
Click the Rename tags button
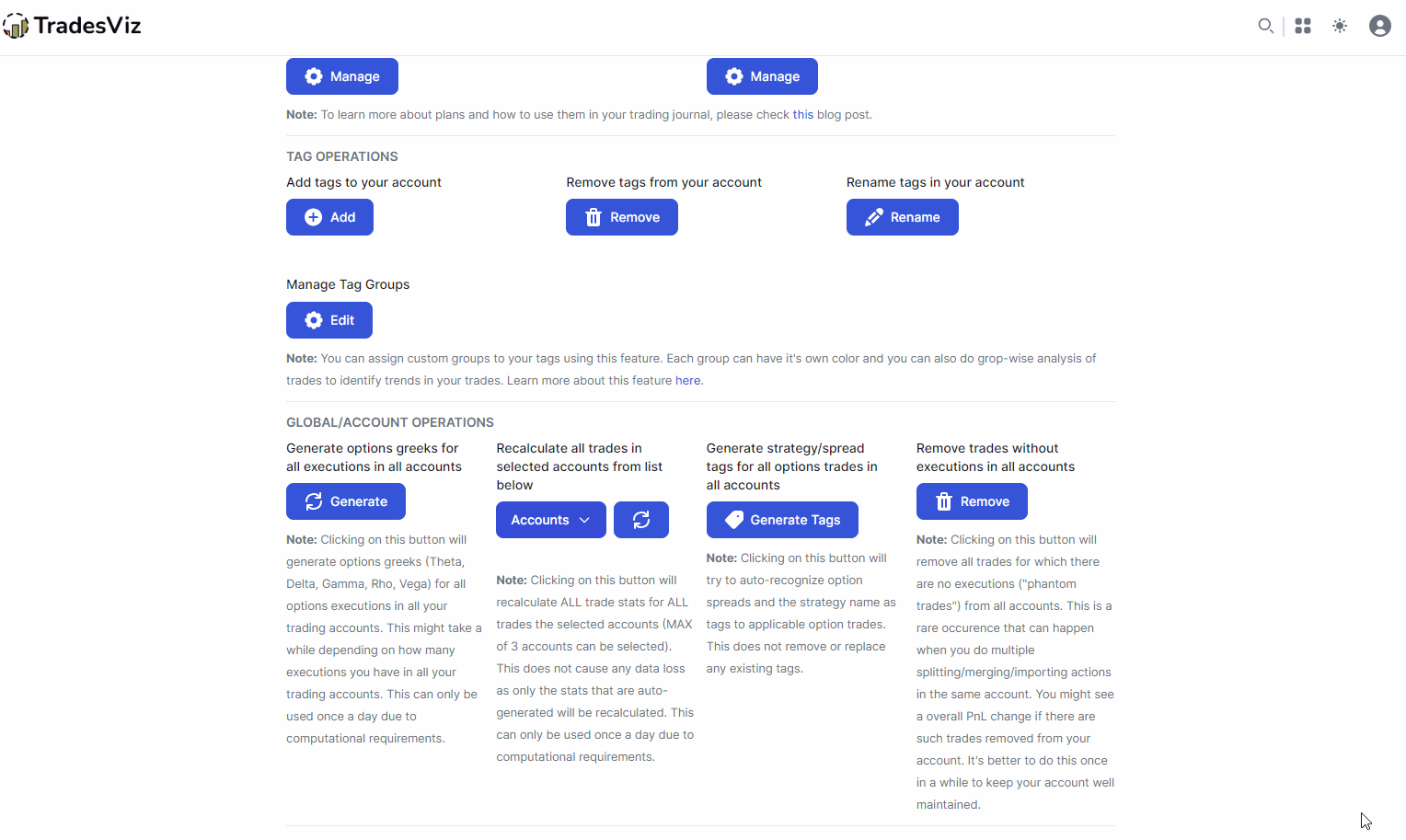(x=903, y=217)
